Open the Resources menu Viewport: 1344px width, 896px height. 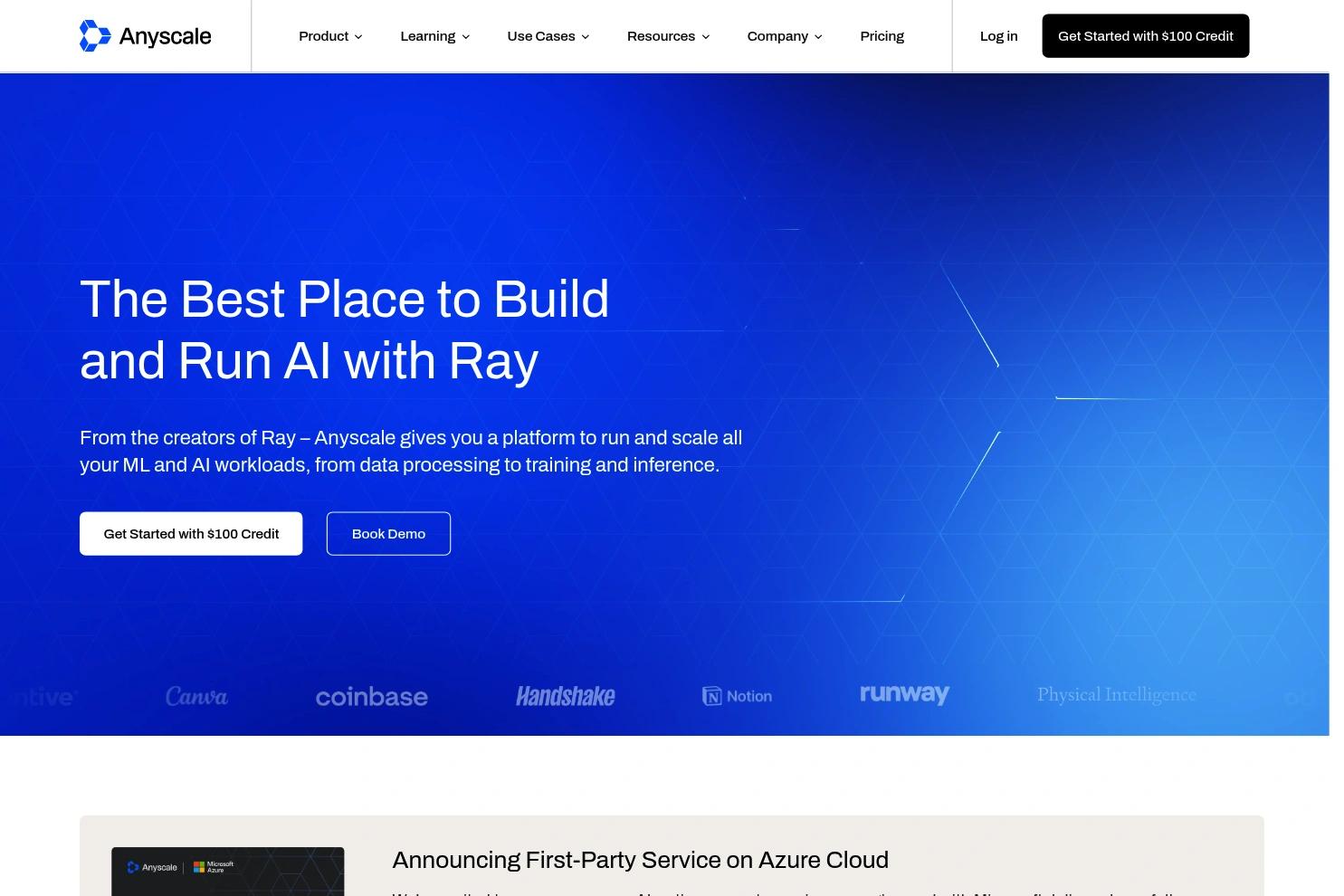pyautogui.click(x=669, y=36)
